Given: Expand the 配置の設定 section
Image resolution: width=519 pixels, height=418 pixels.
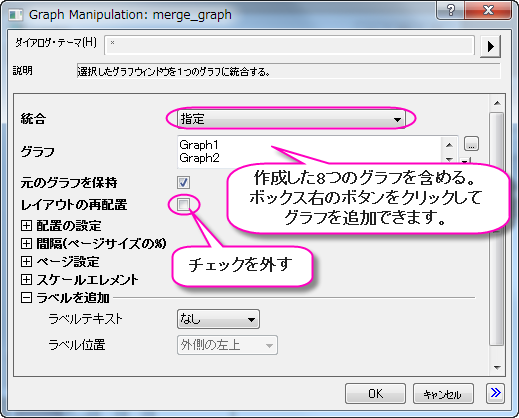Looking at the screenshot, I should 26,226.
